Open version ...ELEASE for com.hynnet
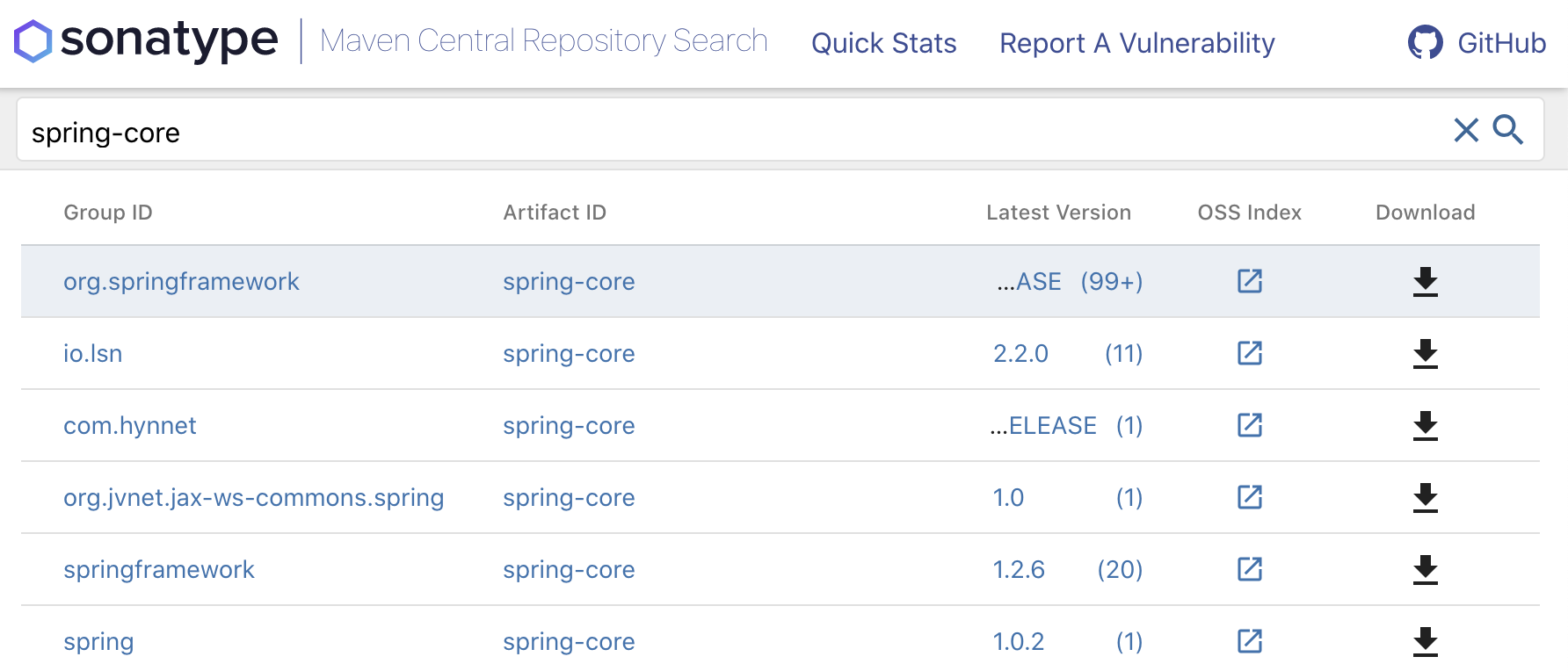1568x671 pixels. click(1043, 425)
